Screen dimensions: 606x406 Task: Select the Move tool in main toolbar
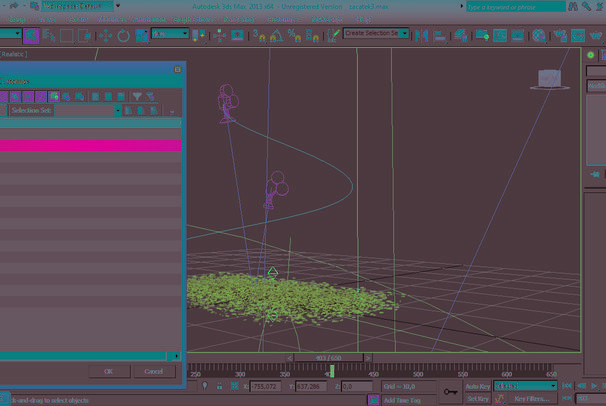(x=107, y=35)
